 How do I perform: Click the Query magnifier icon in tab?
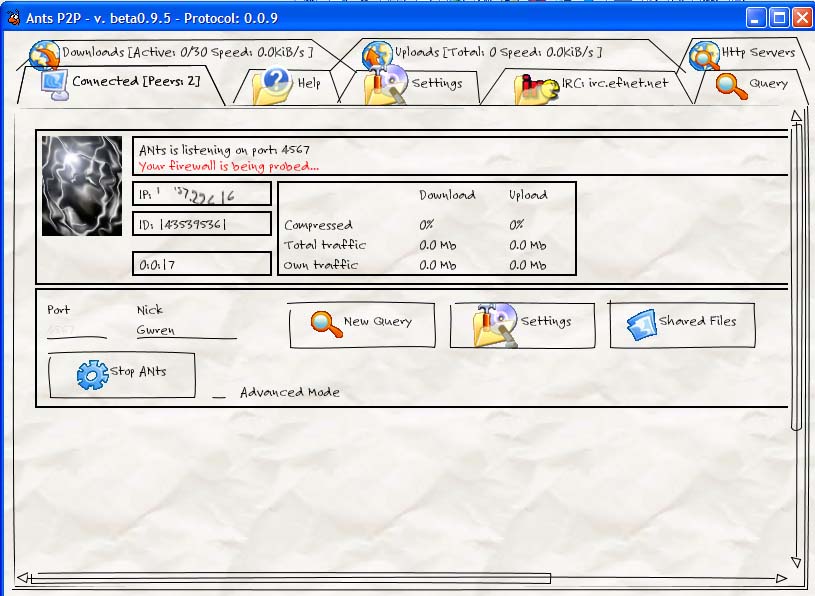point(732,86)
